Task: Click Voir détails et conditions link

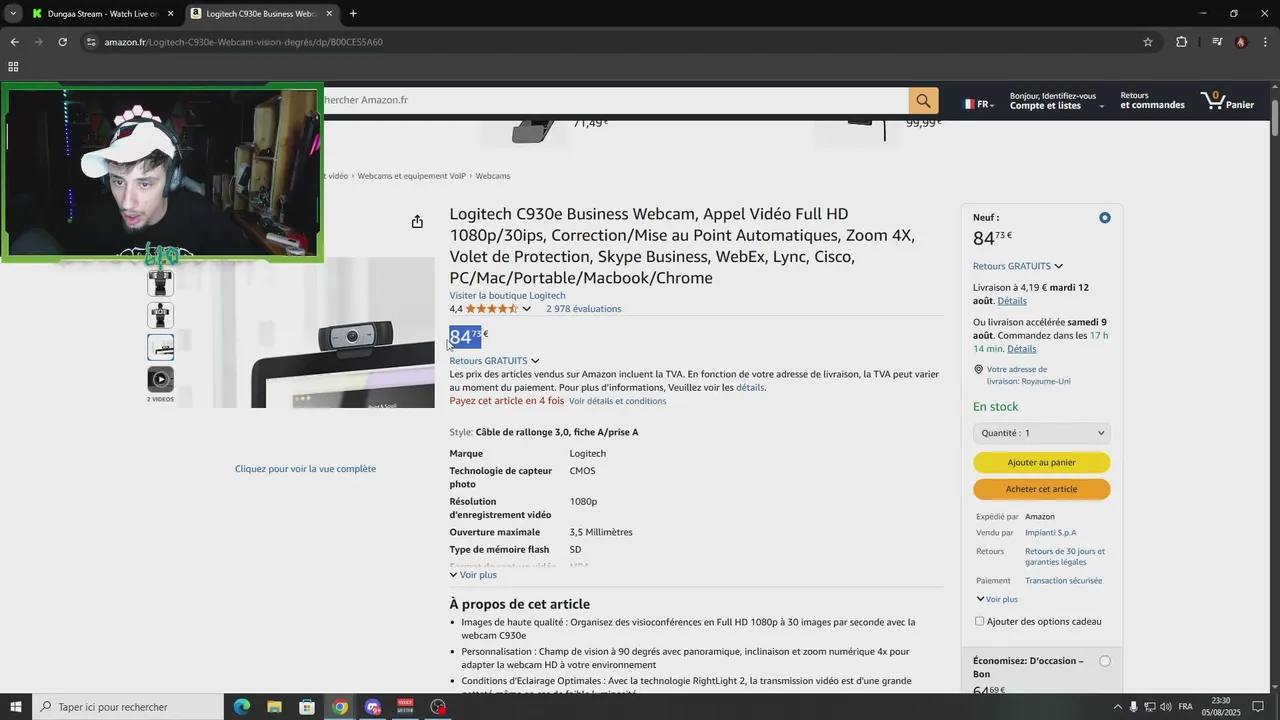Action: [x=617, y=401]
